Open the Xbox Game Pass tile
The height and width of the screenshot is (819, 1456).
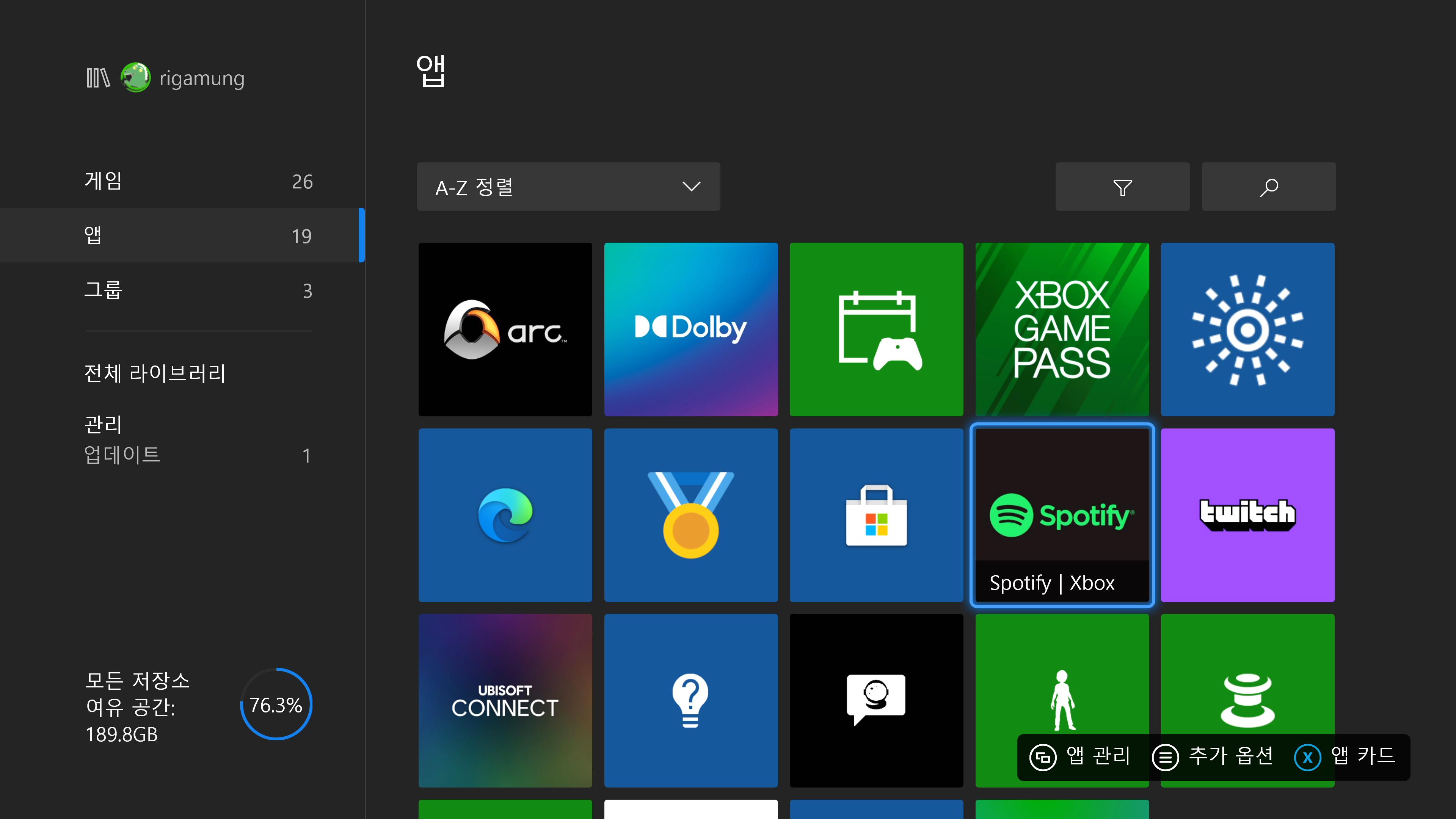tap(1062, 329)
